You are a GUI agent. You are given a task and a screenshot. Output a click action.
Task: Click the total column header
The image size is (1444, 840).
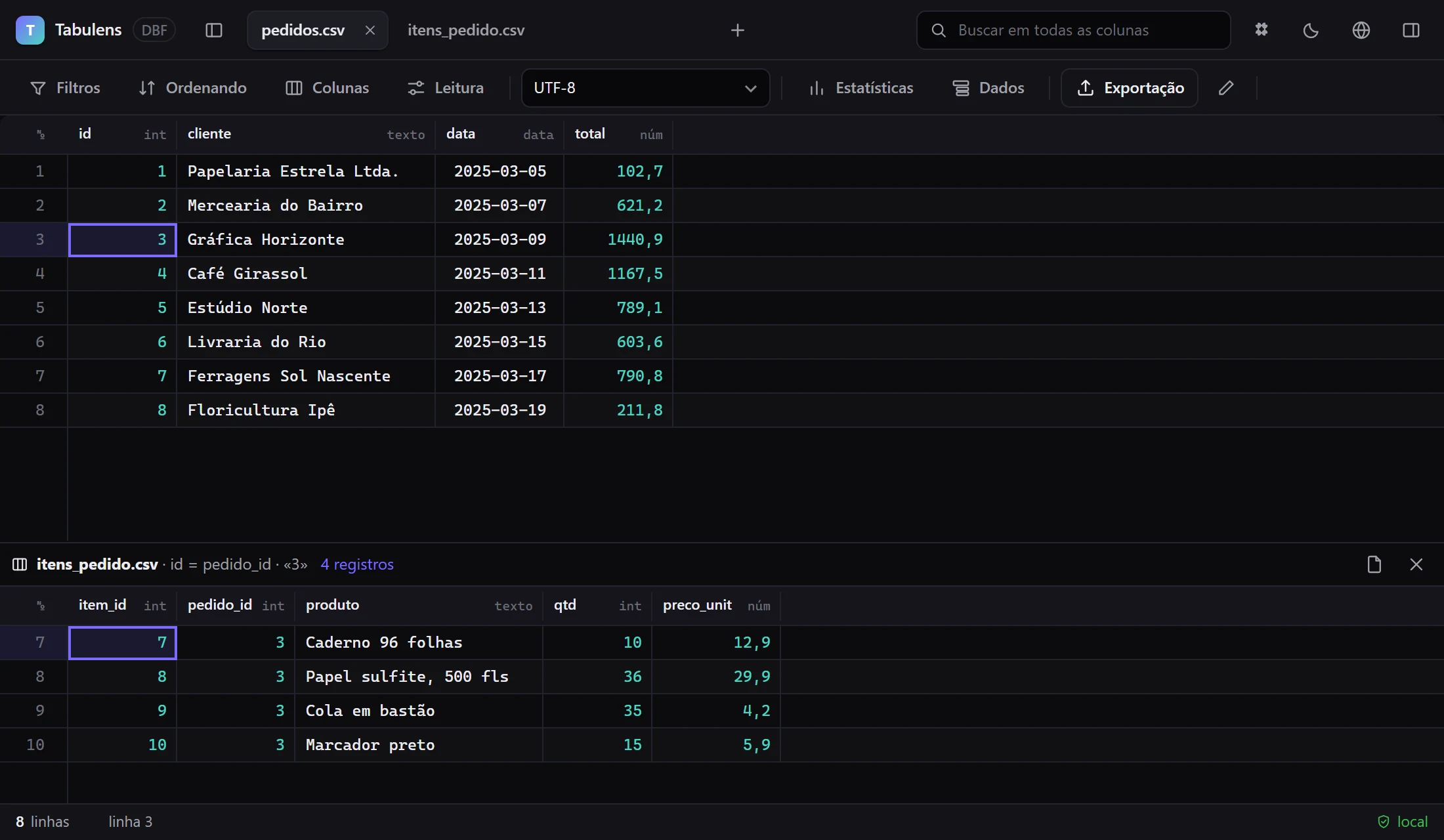[x=618, y=135]
